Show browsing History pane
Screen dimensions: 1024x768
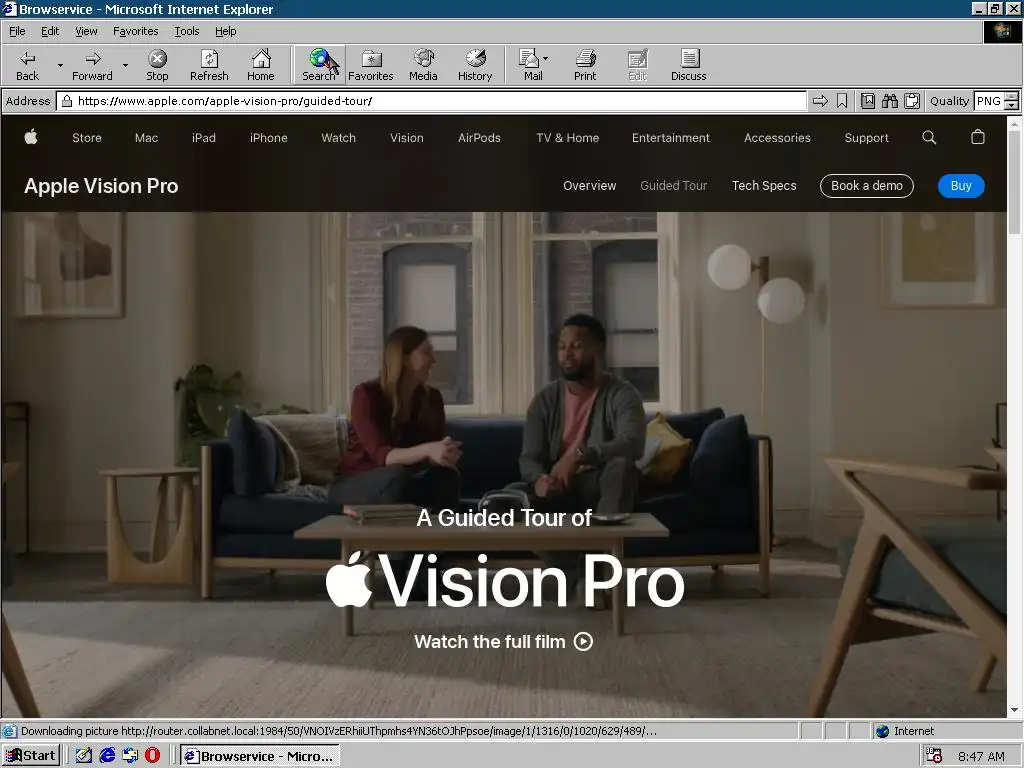pyautogui.click(x=475, y=65)
